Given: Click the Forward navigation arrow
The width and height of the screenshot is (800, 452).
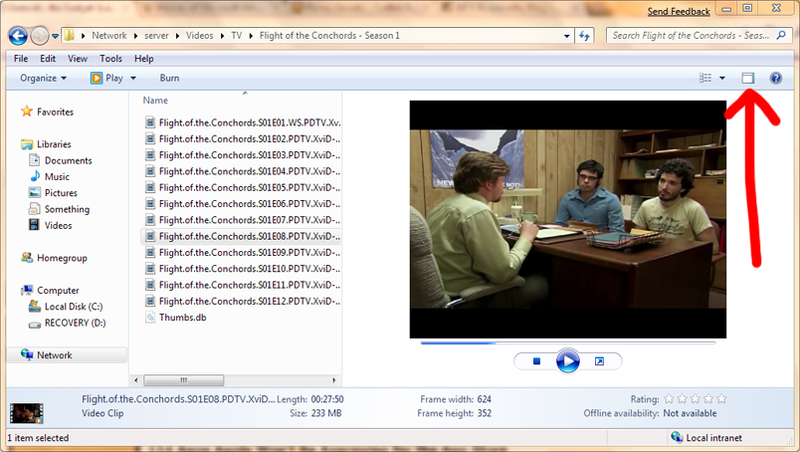Looking at the screenshot, I should click(39, 36).
